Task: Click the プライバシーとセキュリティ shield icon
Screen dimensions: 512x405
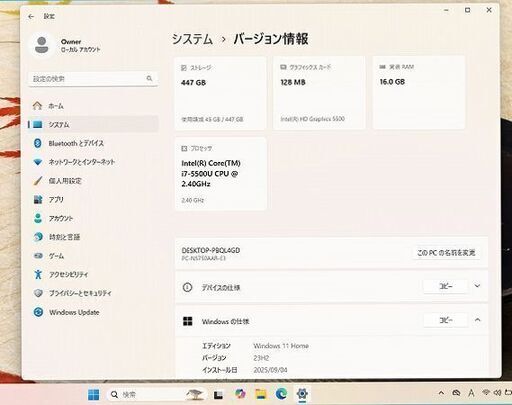Action: (38, 293)
